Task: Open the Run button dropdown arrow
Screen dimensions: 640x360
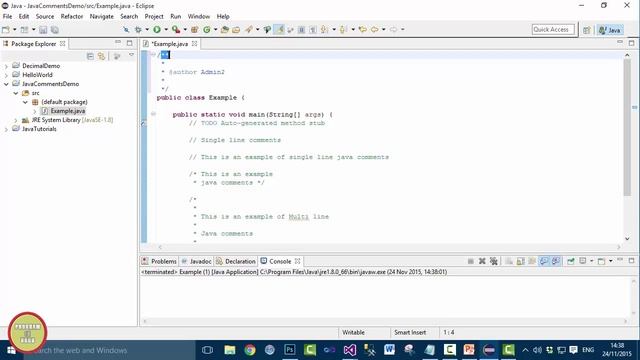Action: tap(166, 30)
